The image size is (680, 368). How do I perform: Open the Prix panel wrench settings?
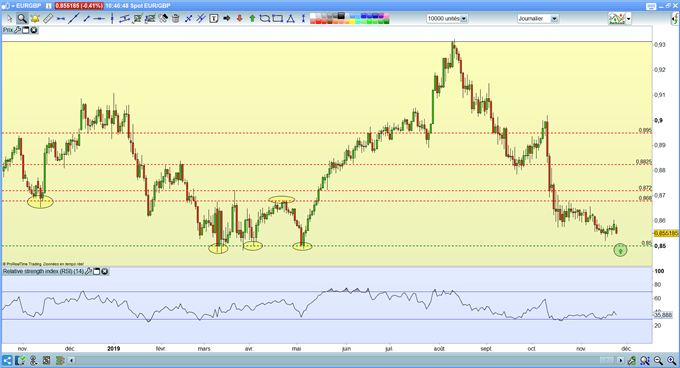tap(18, 30)
